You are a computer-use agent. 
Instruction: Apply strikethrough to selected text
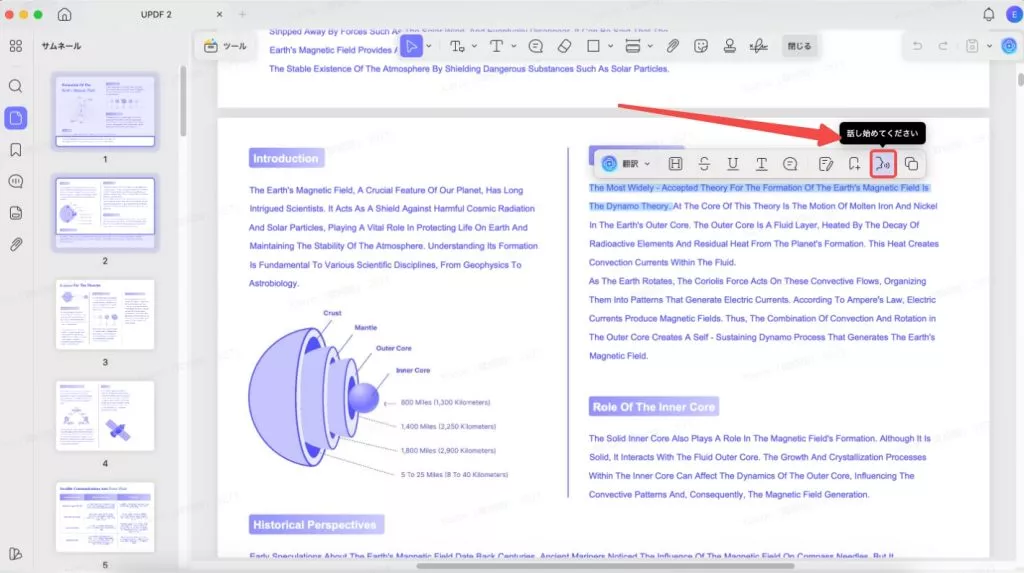(704, 164)
